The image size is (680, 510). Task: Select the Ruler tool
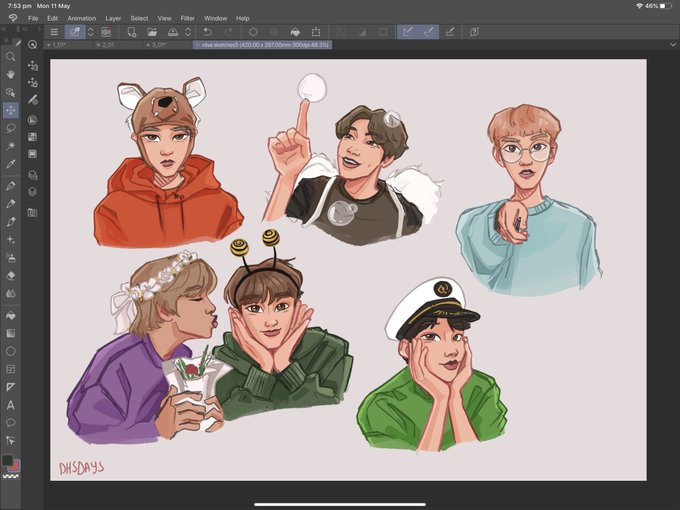point(10,387)
